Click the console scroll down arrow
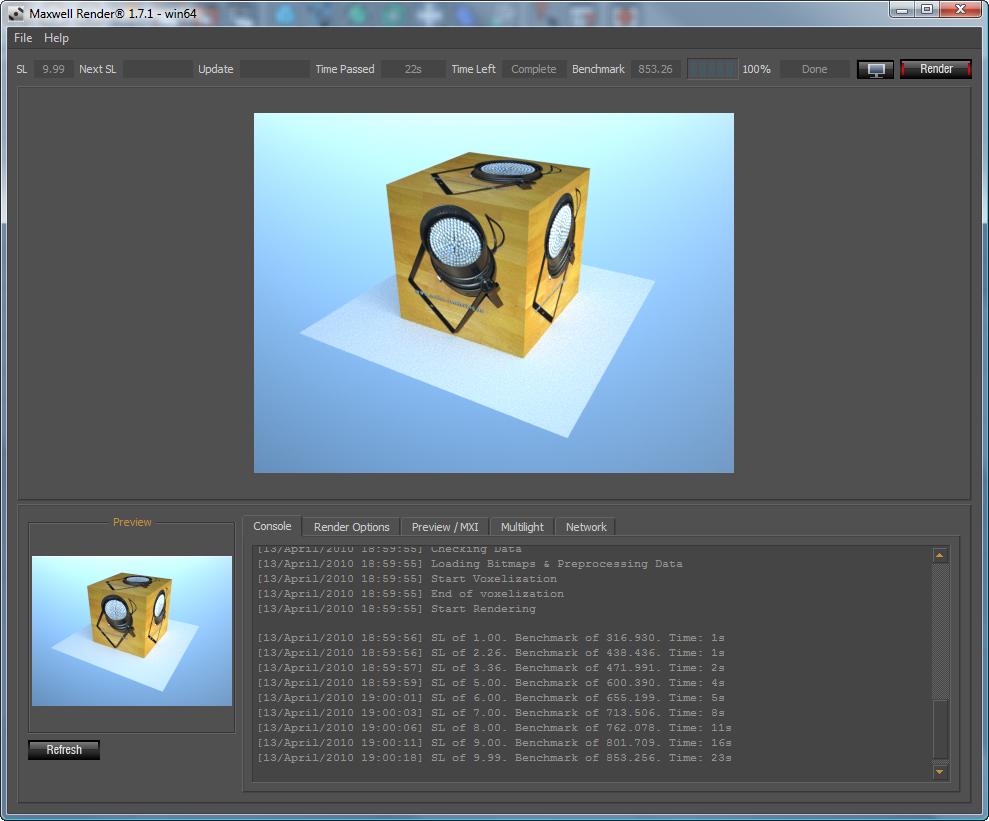 tap(939, 771)
